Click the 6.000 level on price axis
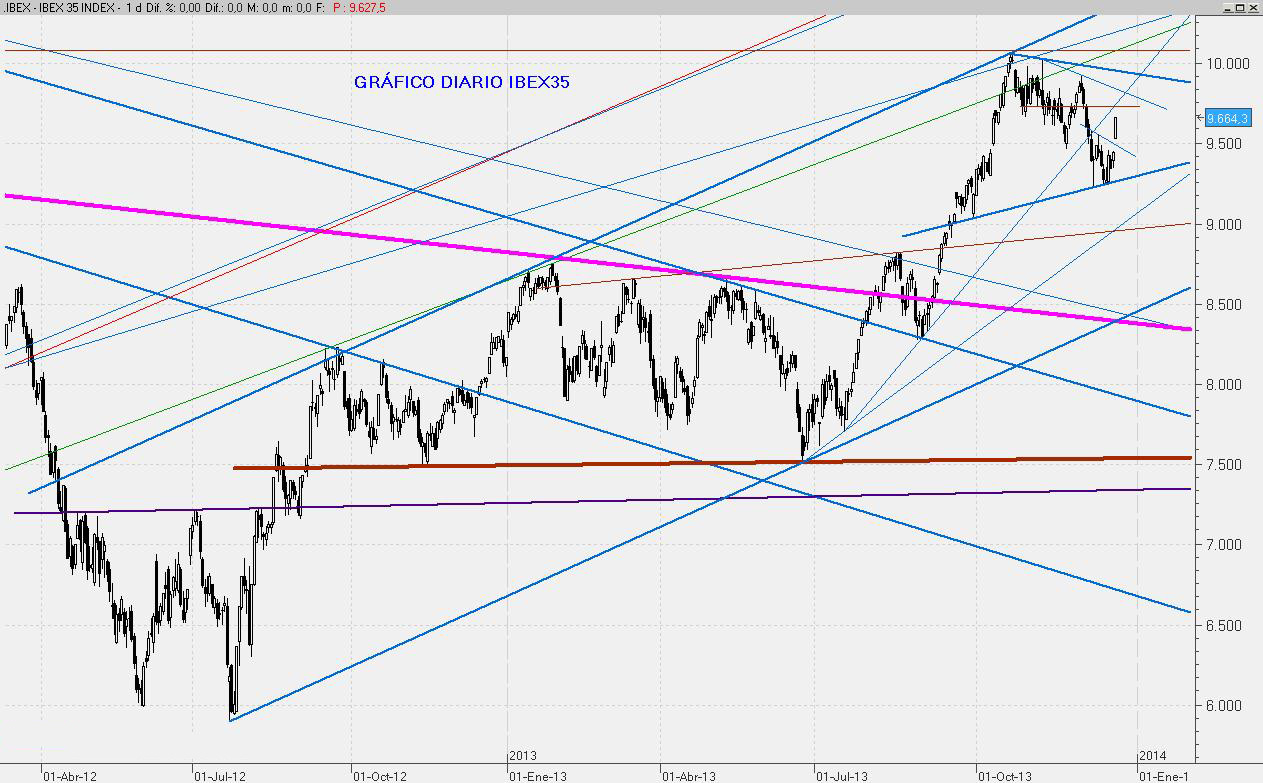This screenshot has height=783, width=1263. coord(1229,706)
